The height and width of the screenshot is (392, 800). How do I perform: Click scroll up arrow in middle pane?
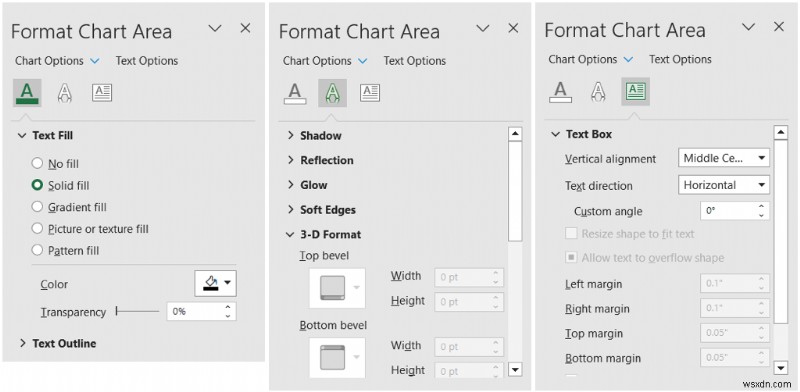pos(515,134)
